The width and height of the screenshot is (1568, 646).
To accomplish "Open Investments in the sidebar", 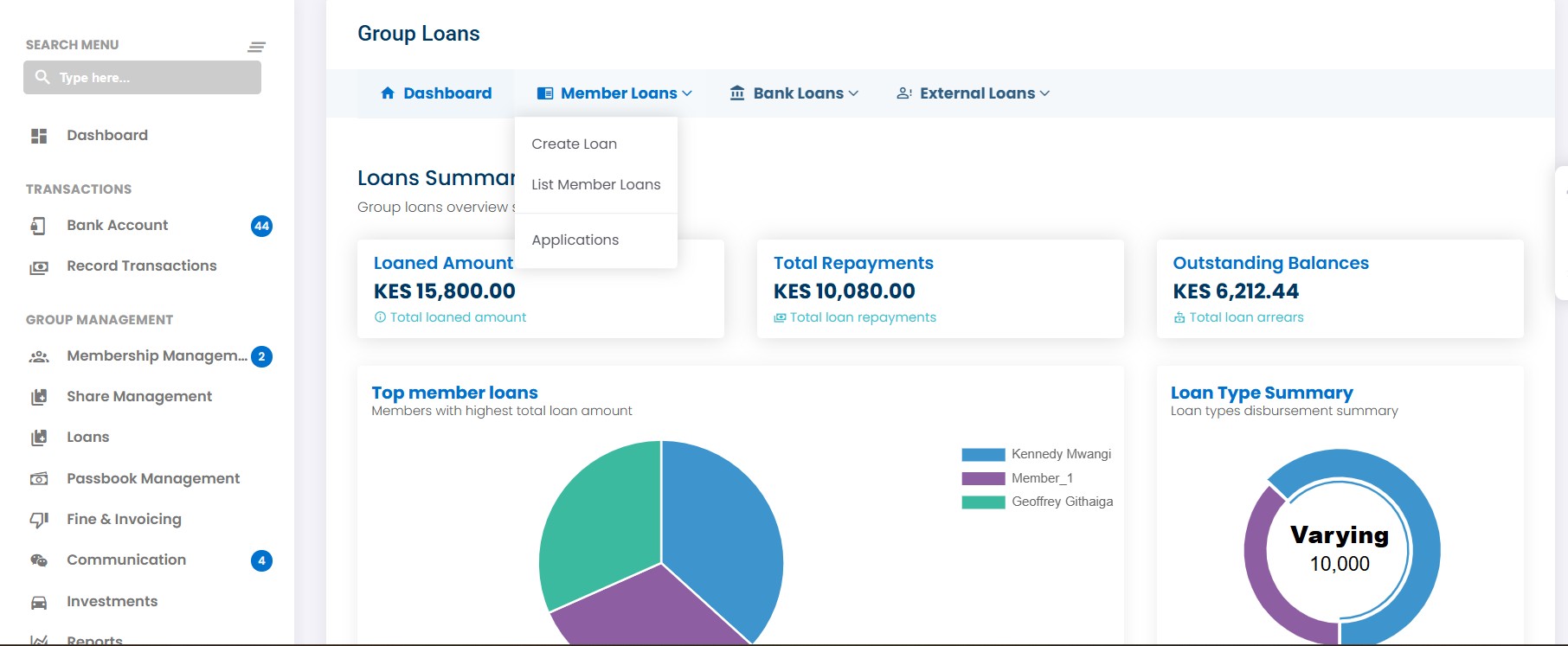I will 112,602.
